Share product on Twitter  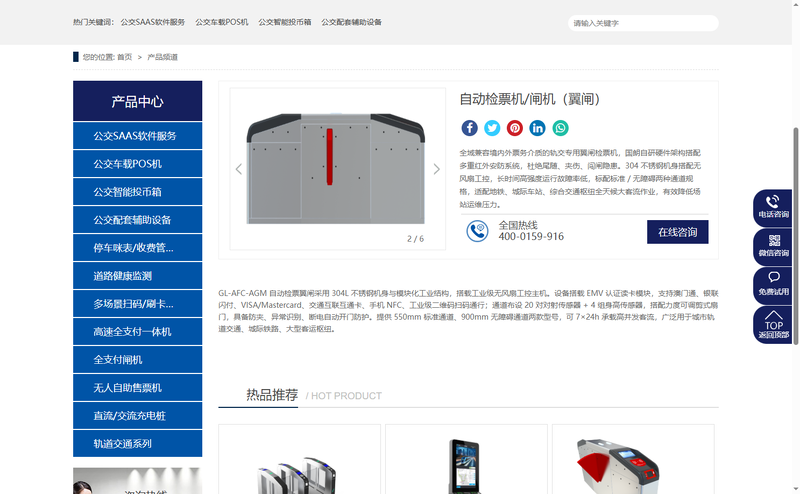[492, 128]
